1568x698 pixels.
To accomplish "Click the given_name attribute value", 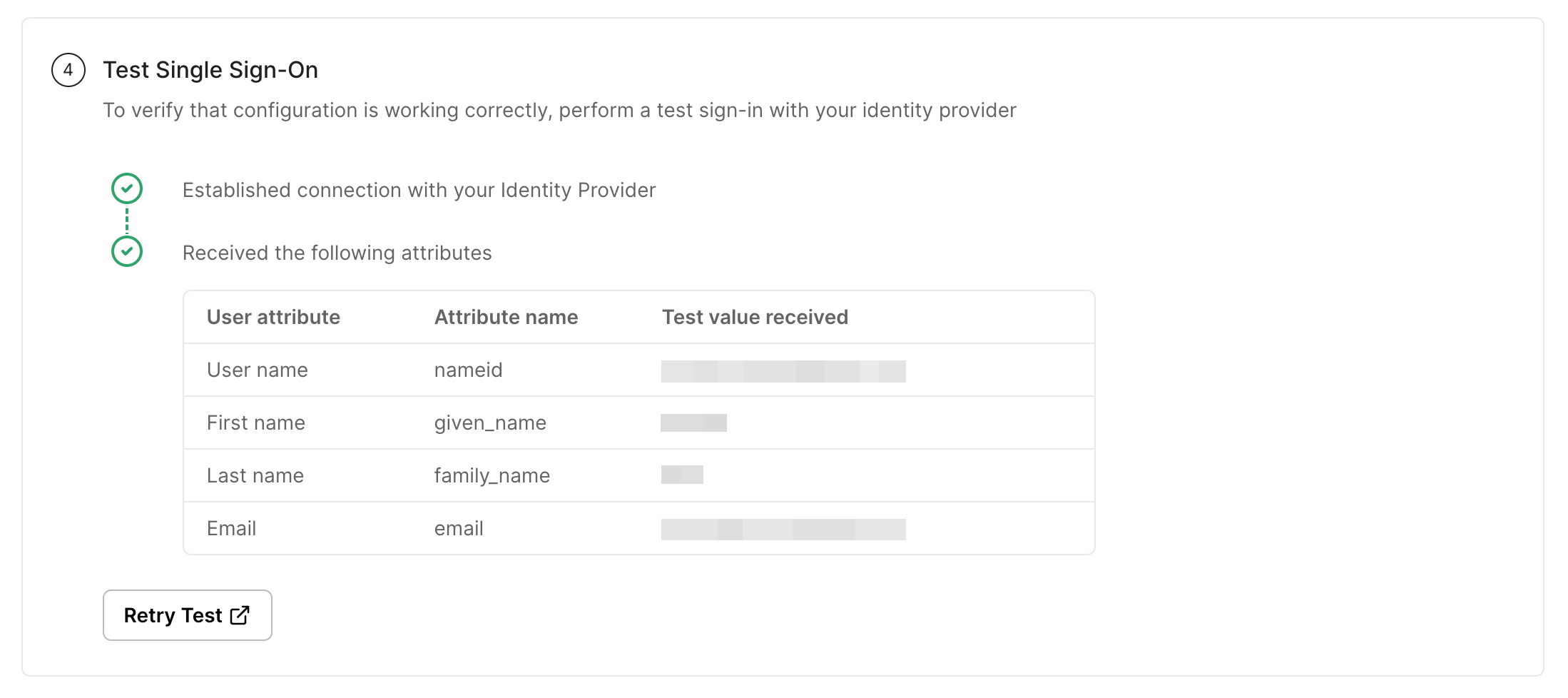I will (x=490, y=423).
